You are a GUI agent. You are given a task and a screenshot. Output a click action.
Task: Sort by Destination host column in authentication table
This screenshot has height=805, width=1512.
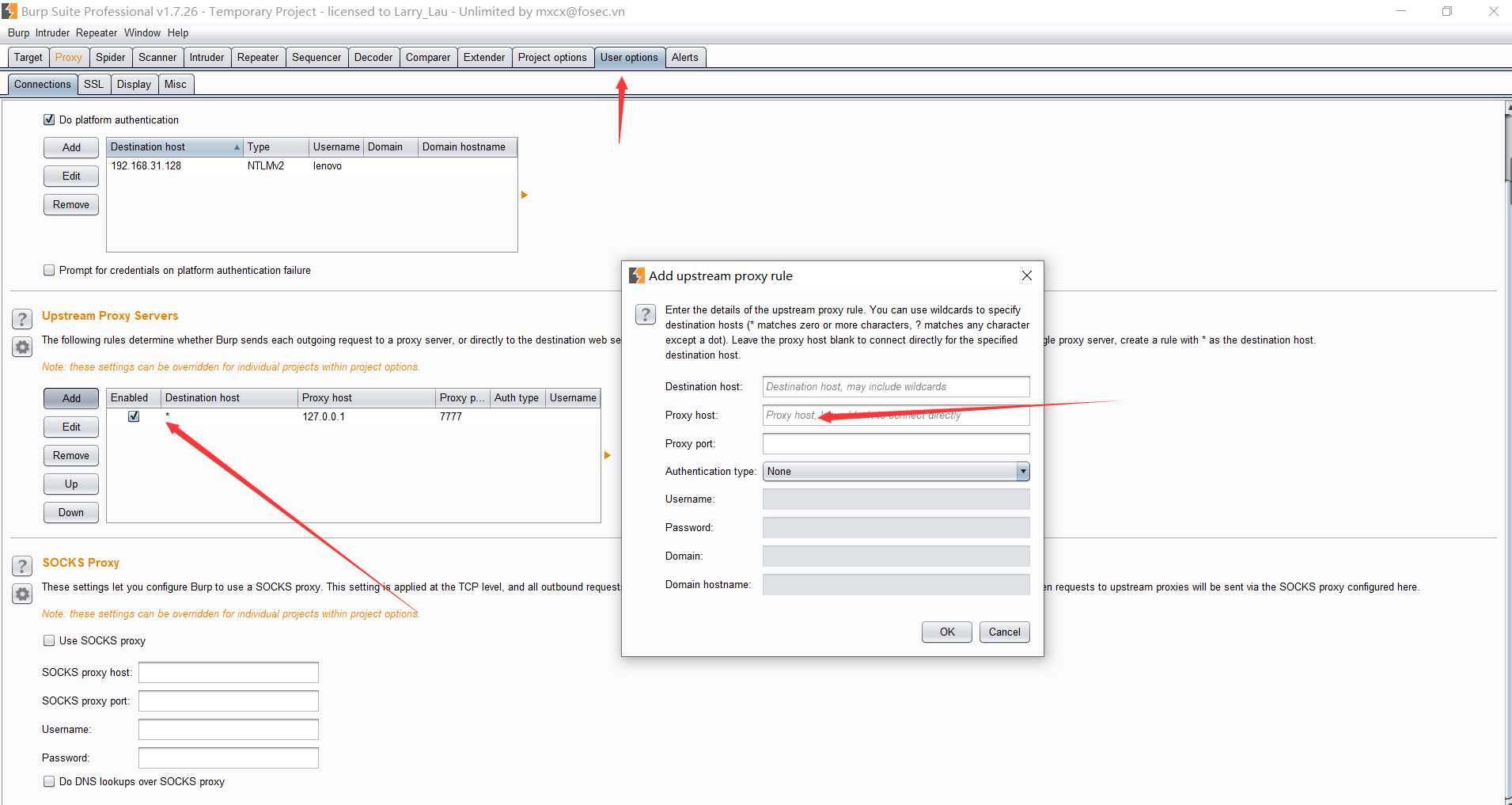pos(174,146)
